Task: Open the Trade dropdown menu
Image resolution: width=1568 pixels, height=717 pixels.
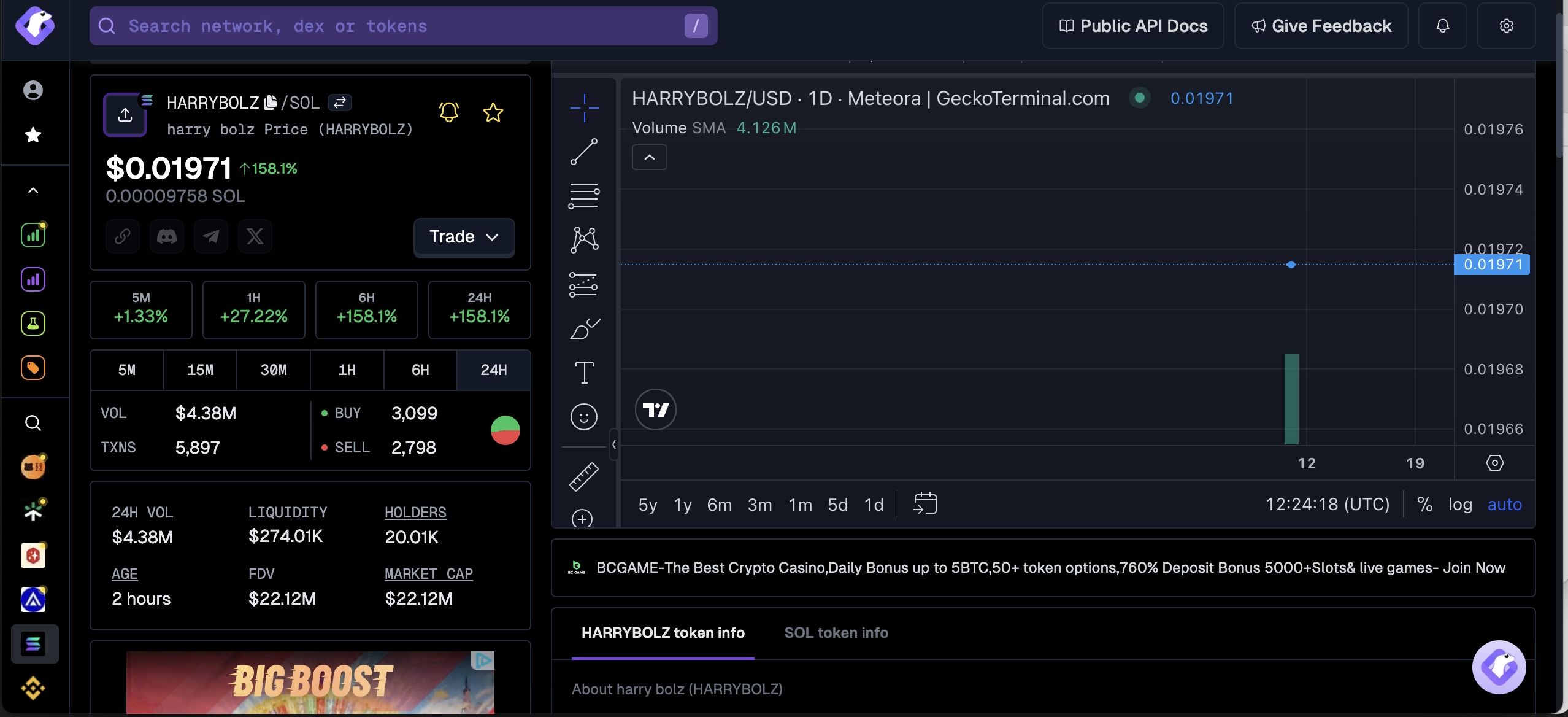Action: click(x=464, y=237)
